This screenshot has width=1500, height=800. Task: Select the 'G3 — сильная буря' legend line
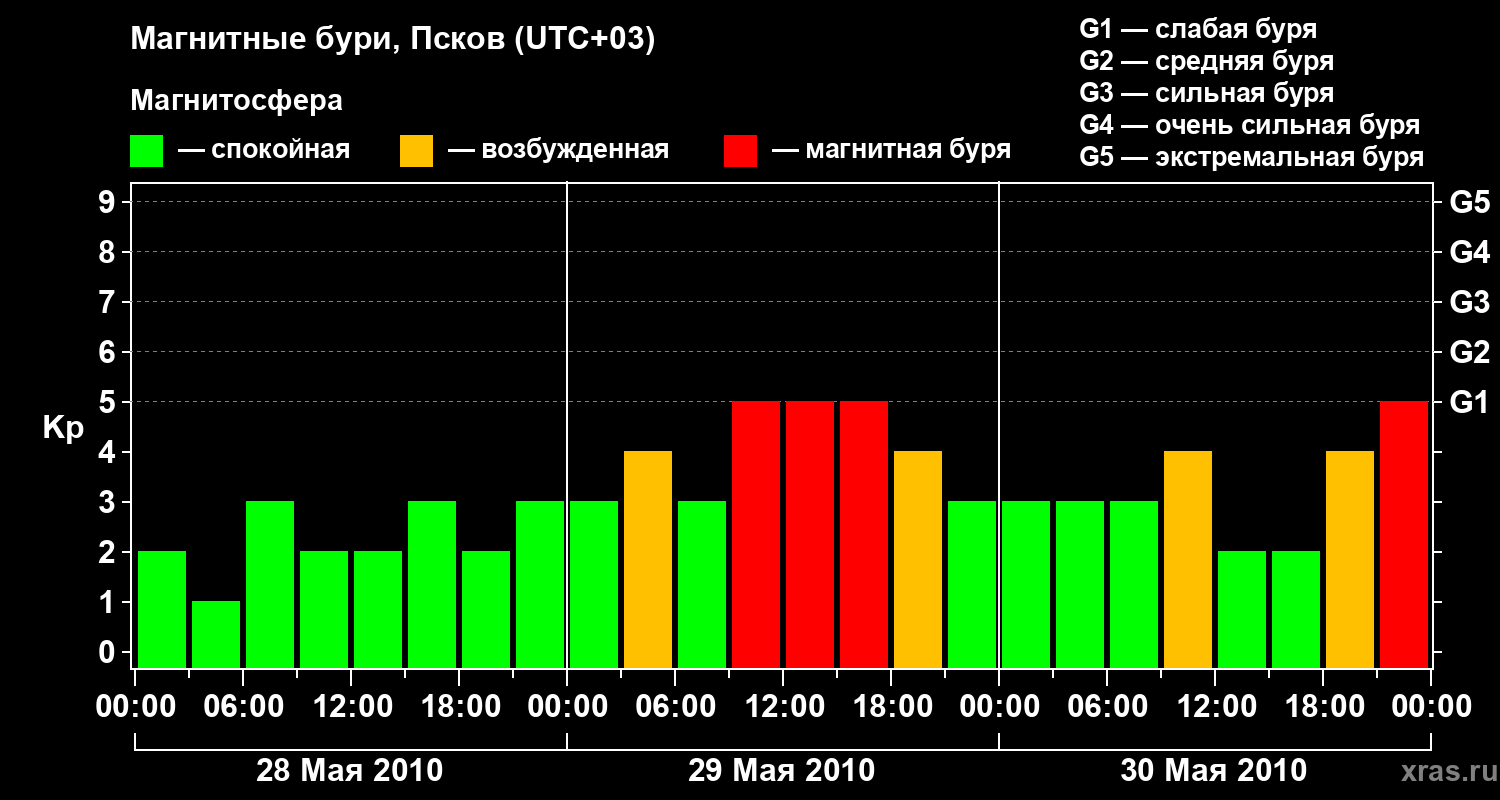pos(1206,93)
